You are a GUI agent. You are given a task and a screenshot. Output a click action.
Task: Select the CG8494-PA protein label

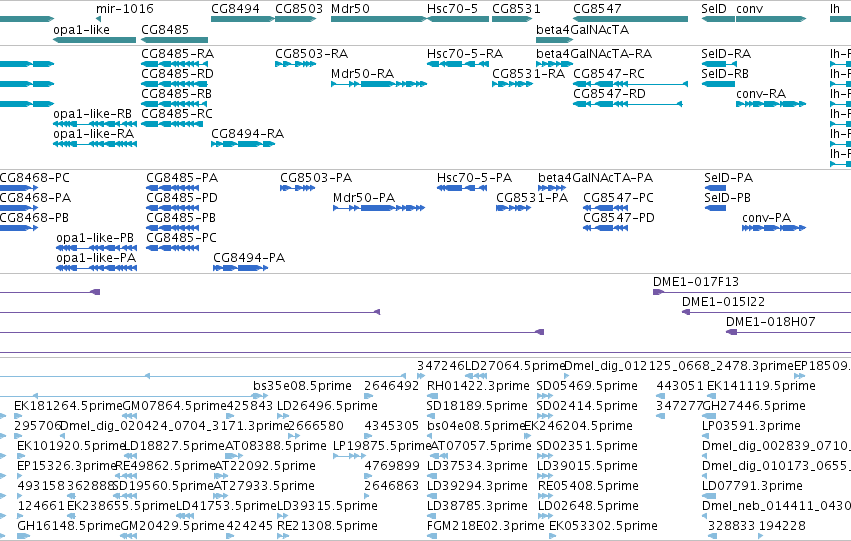[249, 258]
